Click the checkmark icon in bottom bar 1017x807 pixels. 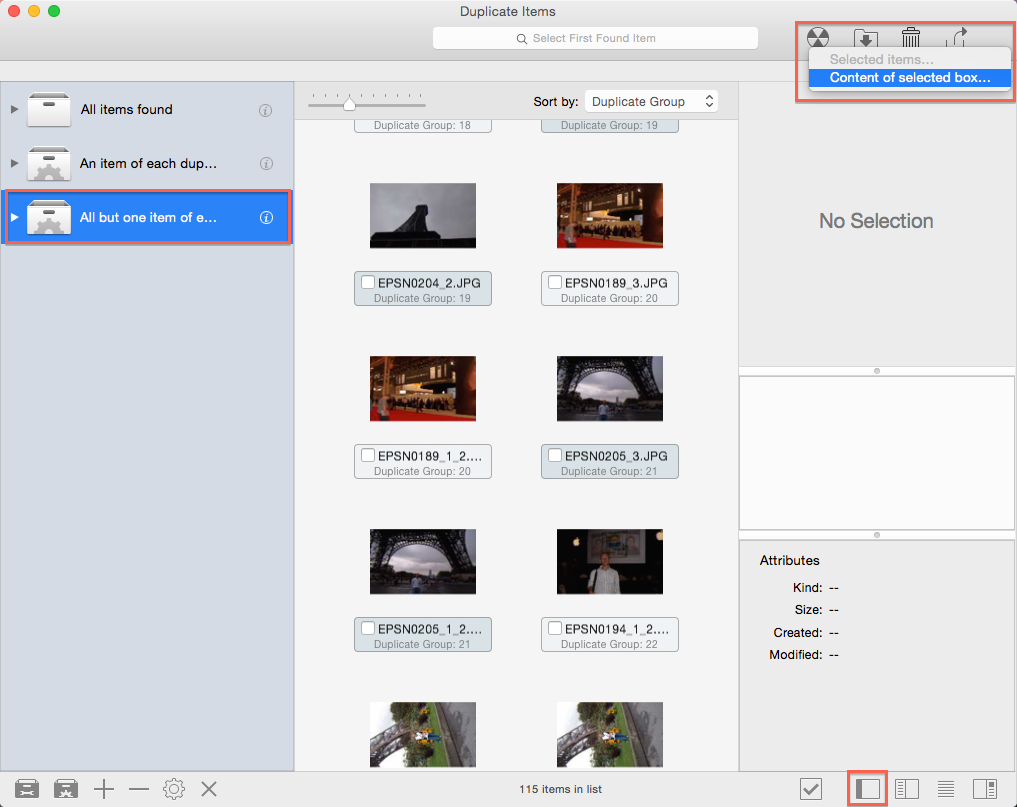(811, 789)
